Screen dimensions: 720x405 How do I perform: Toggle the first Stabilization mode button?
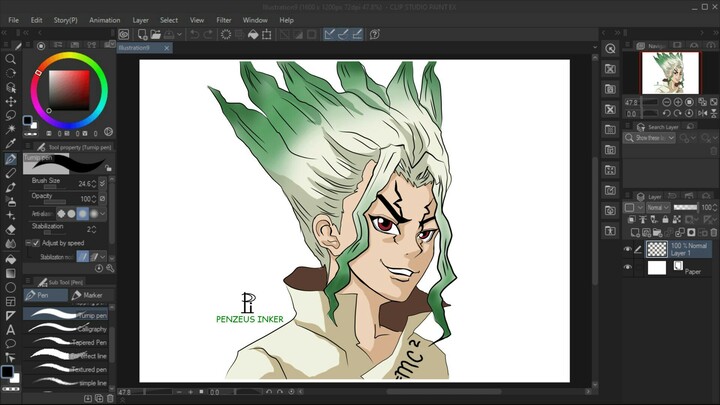click(x=83, y=257)
